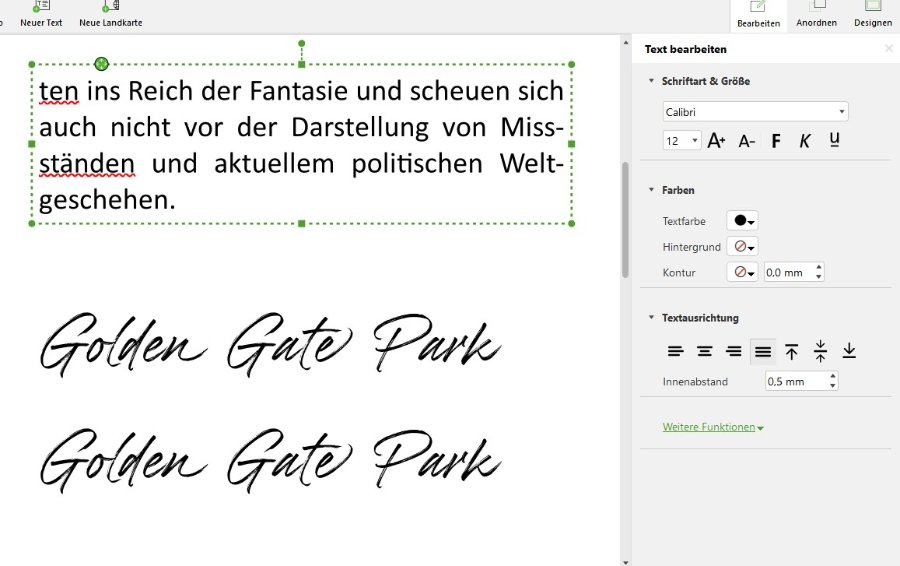
Task: Decrease Kontur width with down arrow
Action: (x=819, y=277)
